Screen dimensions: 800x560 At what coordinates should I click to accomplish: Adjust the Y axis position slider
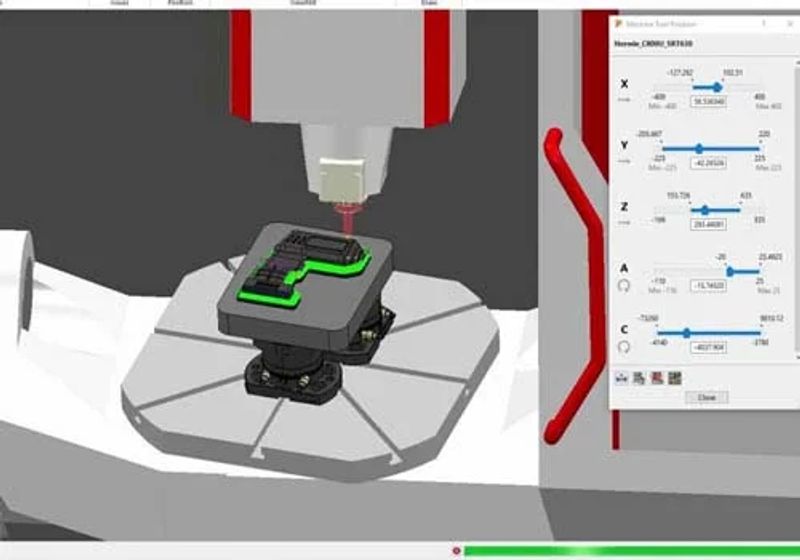pyautogui.click(x=699, y=149)
